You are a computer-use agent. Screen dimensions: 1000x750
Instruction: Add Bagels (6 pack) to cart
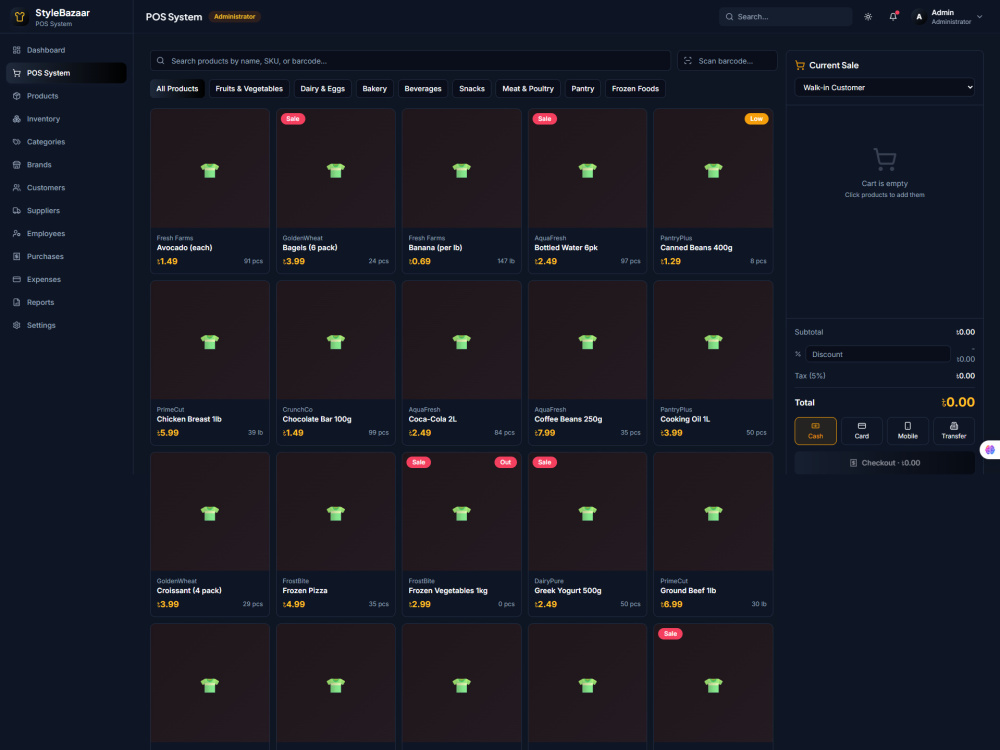click(335, 191)
